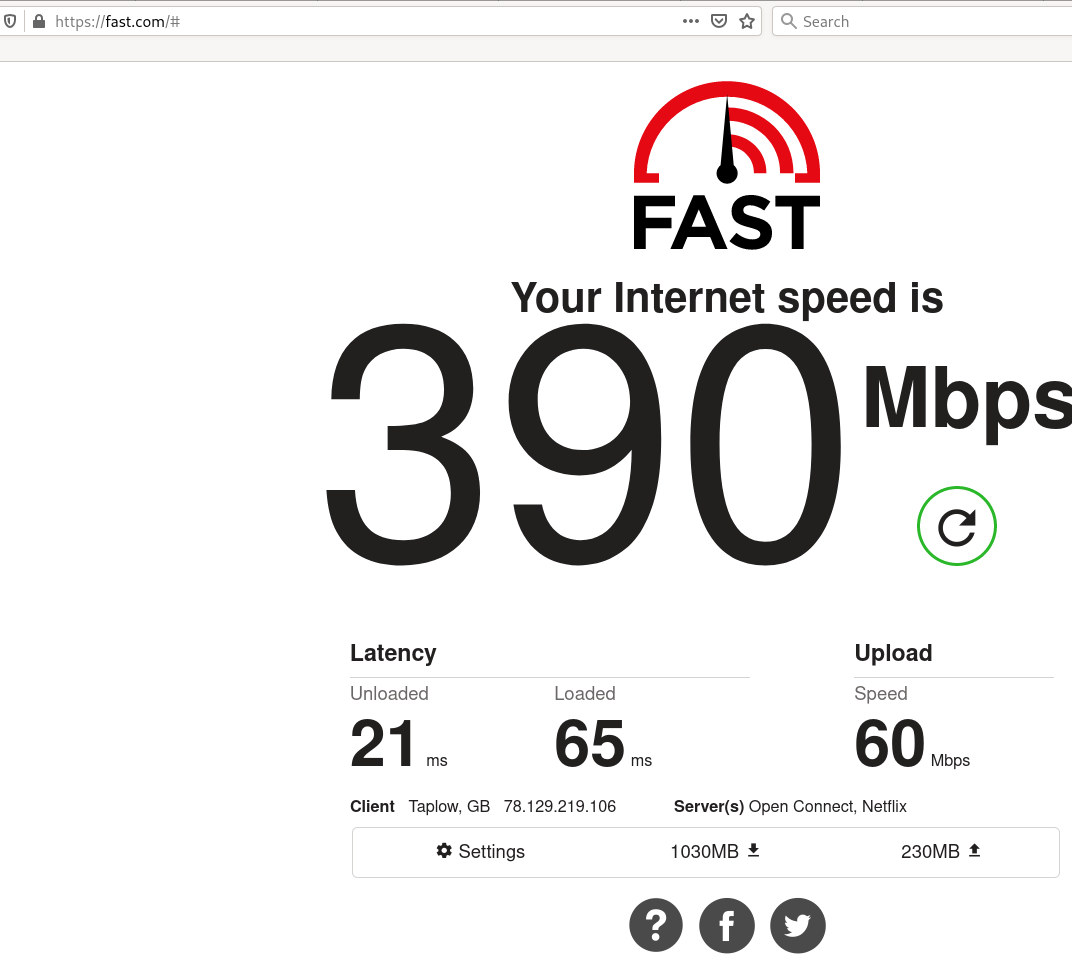This screenshot has width=1072, height=973.
Task: Click the Upload speed 60 value
Action: pyautogui.click(x=889, y=743)
